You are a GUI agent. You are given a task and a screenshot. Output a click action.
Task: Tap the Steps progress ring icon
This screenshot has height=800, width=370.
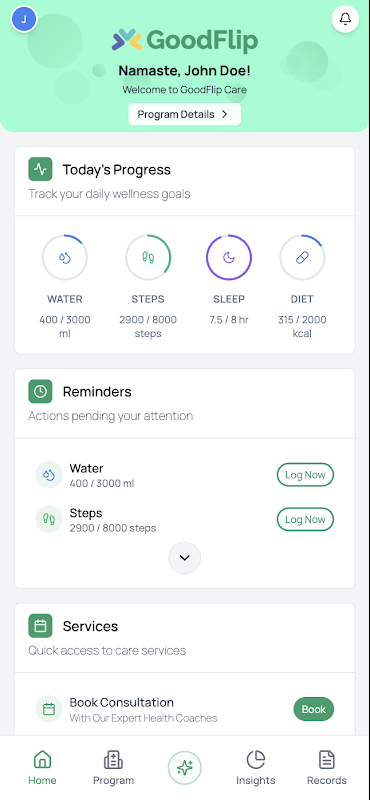coord(148,258)
